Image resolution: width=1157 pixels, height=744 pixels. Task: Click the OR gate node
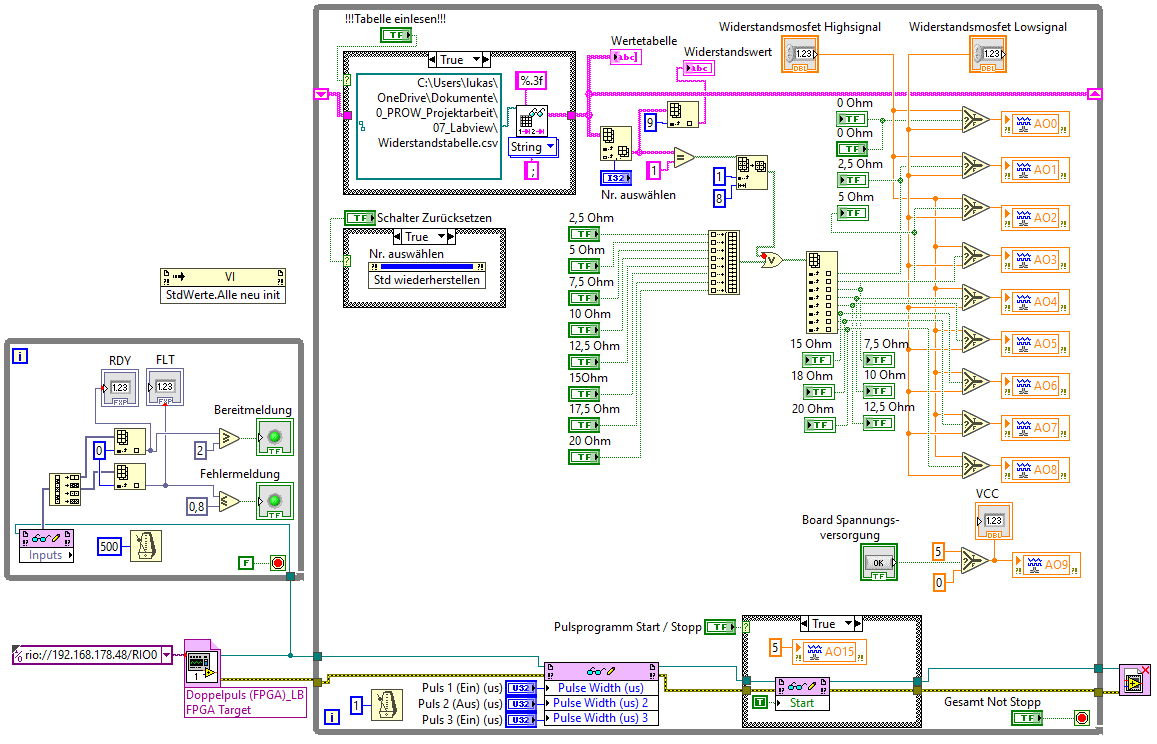[771, 260]
